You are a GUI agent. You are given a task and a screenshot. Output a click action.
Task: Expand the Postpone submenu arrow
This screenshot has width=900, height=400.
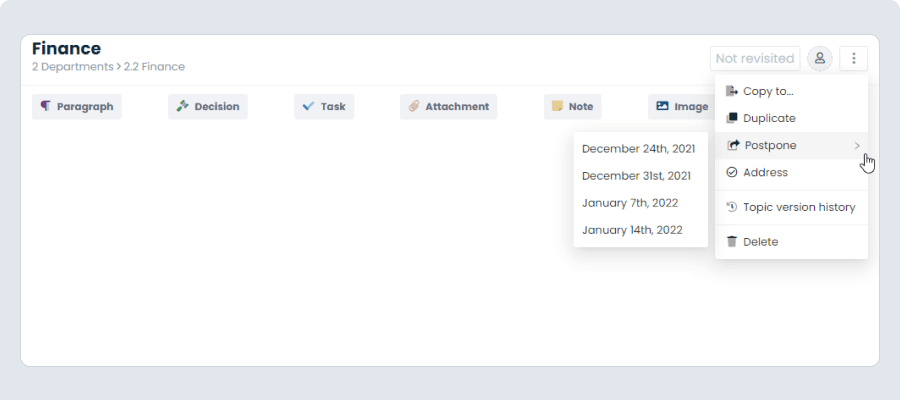pos(857,146)
